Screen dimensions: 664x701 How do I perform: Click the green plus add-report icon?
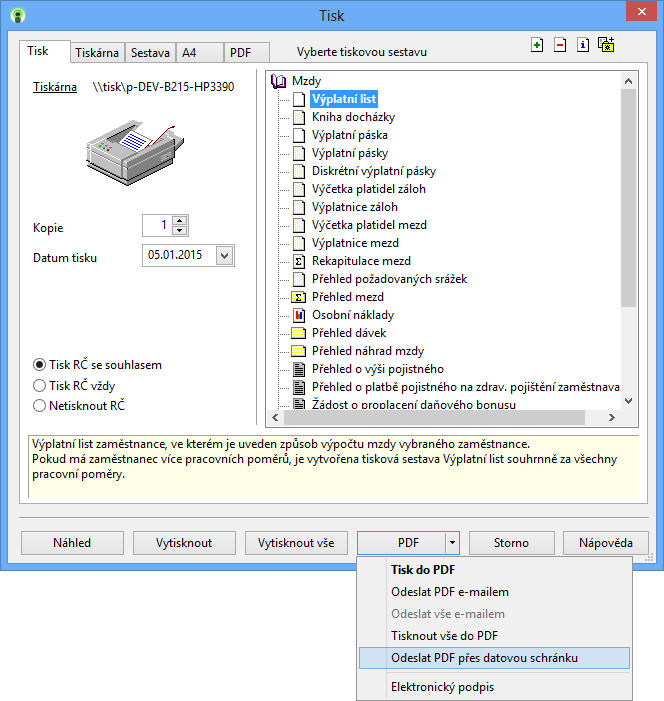tap(537, 45)
